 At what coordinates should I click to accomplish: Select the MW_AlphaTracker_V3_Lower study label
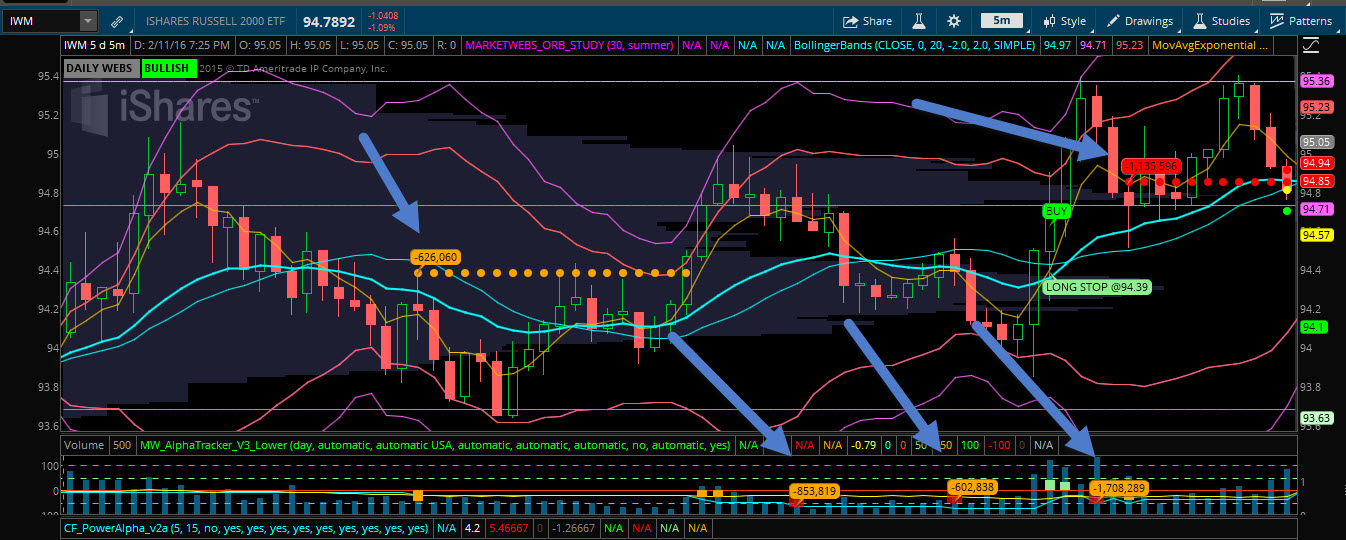coord(435,444)
